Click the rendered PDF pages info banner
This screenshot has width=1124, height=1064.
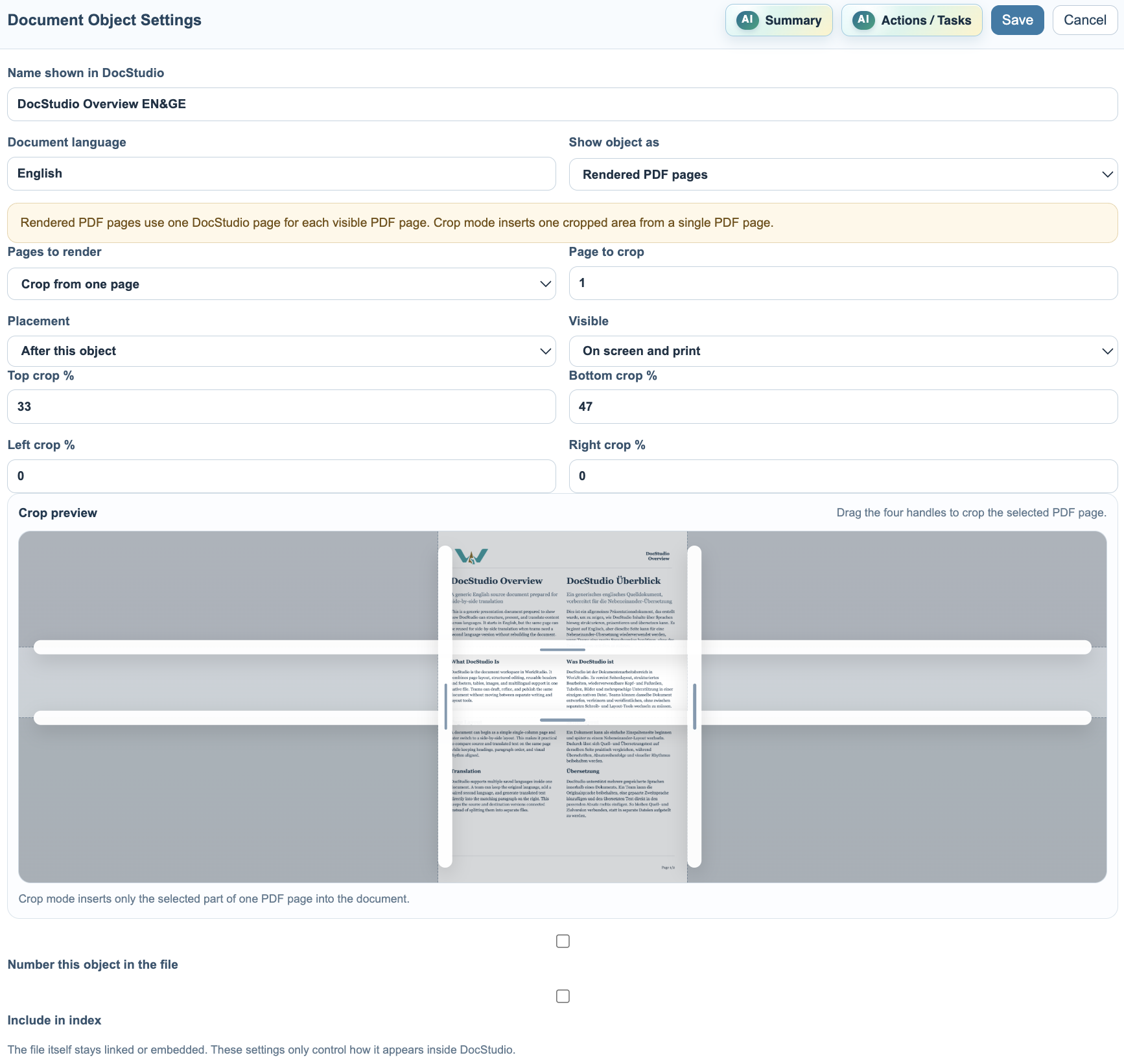562,223
